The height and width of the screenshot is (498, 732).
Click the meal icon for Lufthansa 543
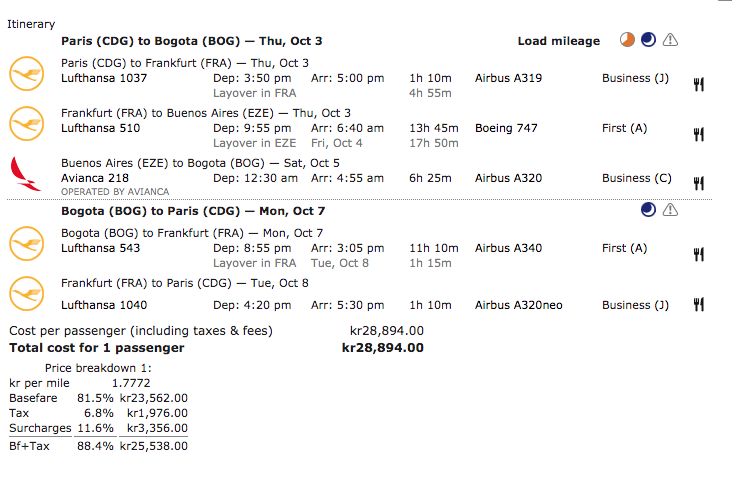click(x=699, y=254)
